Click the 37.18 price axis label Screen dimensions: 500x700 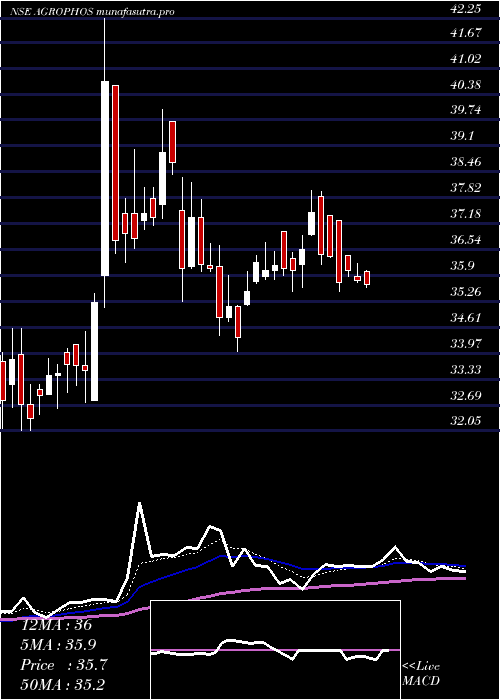click(466, 213)
